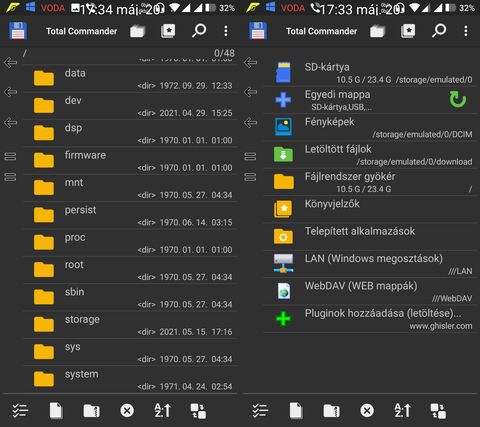This screenshot has height=427, width=480.
Task: Open the proc folder
Action: click(x=130, y=243)
